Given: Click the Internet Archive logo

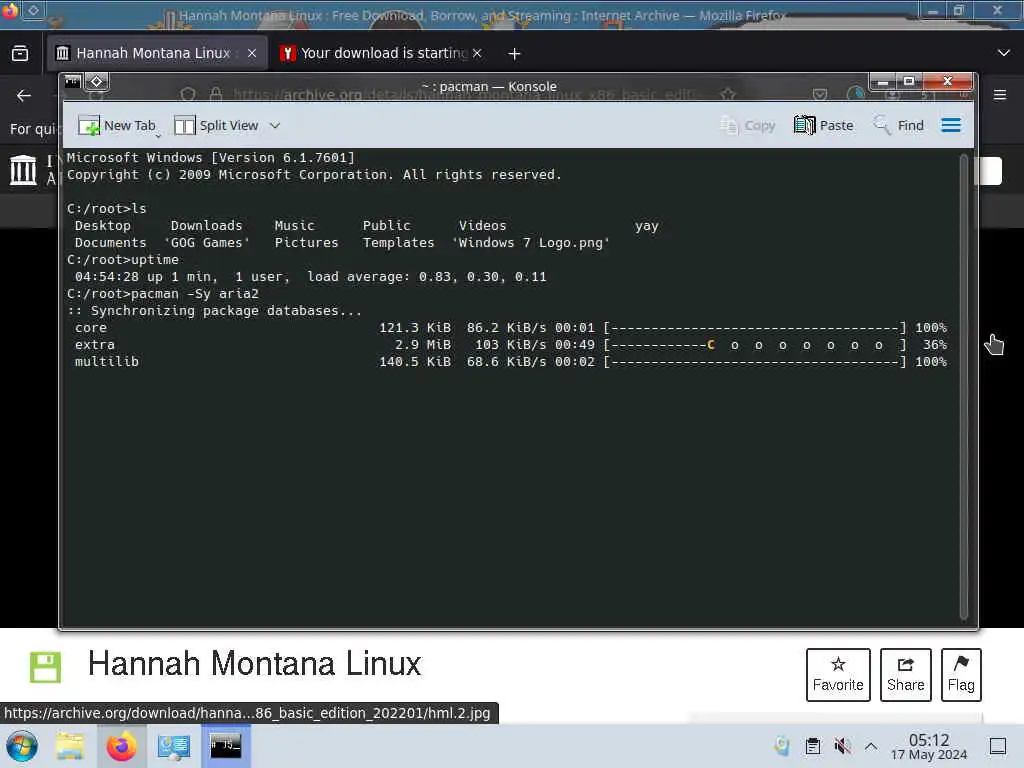Looking at the screenshot, I should (x=24, y=170).
